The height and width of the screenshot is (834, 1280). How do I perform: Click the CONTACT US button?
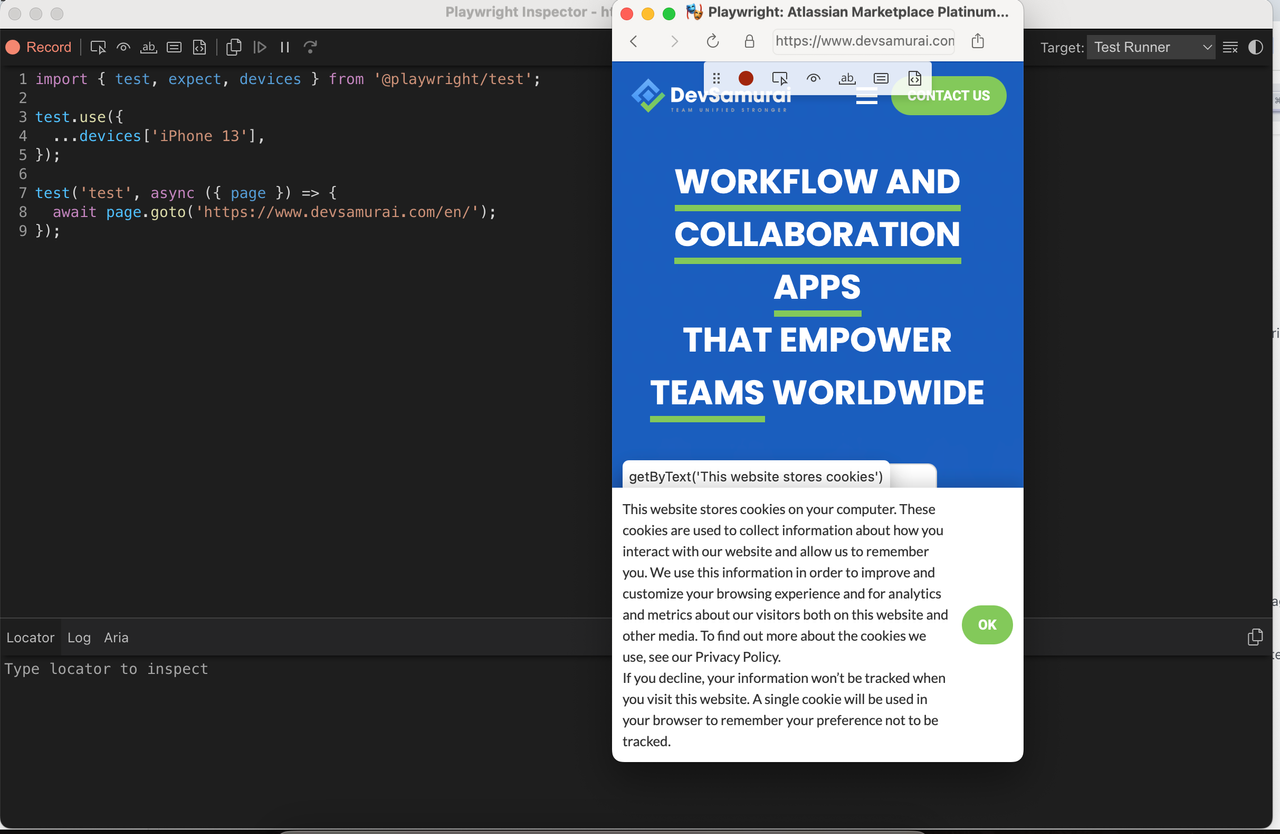[x=948, y=96]
